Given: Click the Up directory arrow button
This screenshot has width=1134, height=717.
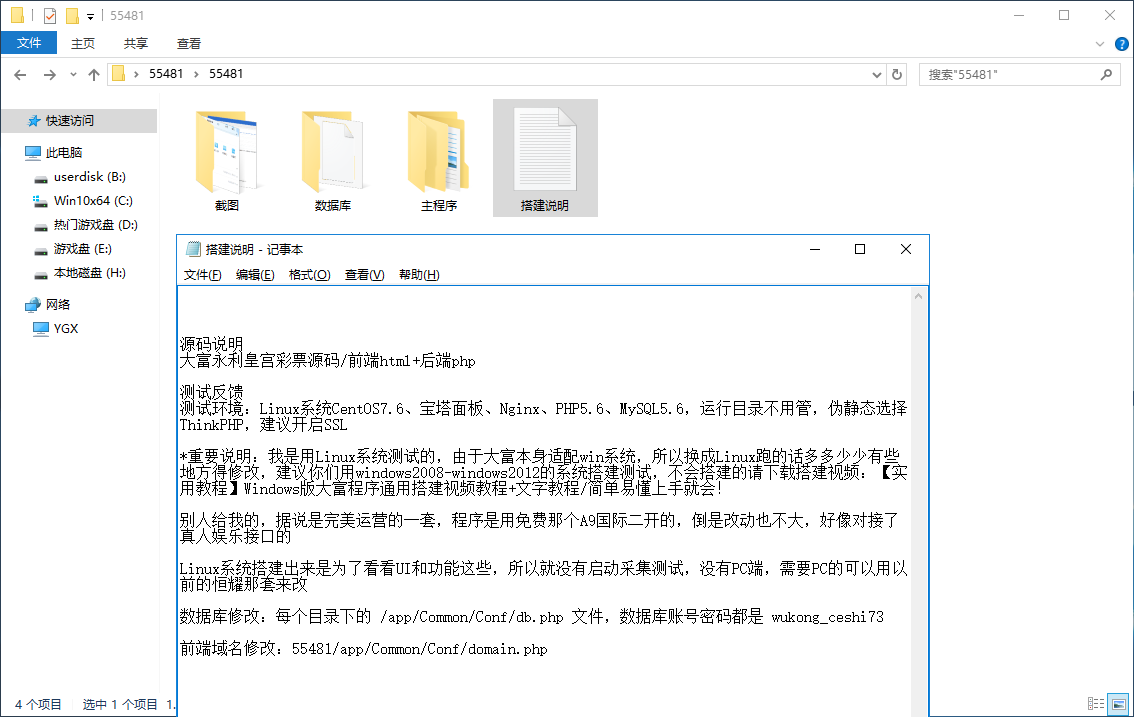Looking at the screenshot, I should (x=94, y=74).
